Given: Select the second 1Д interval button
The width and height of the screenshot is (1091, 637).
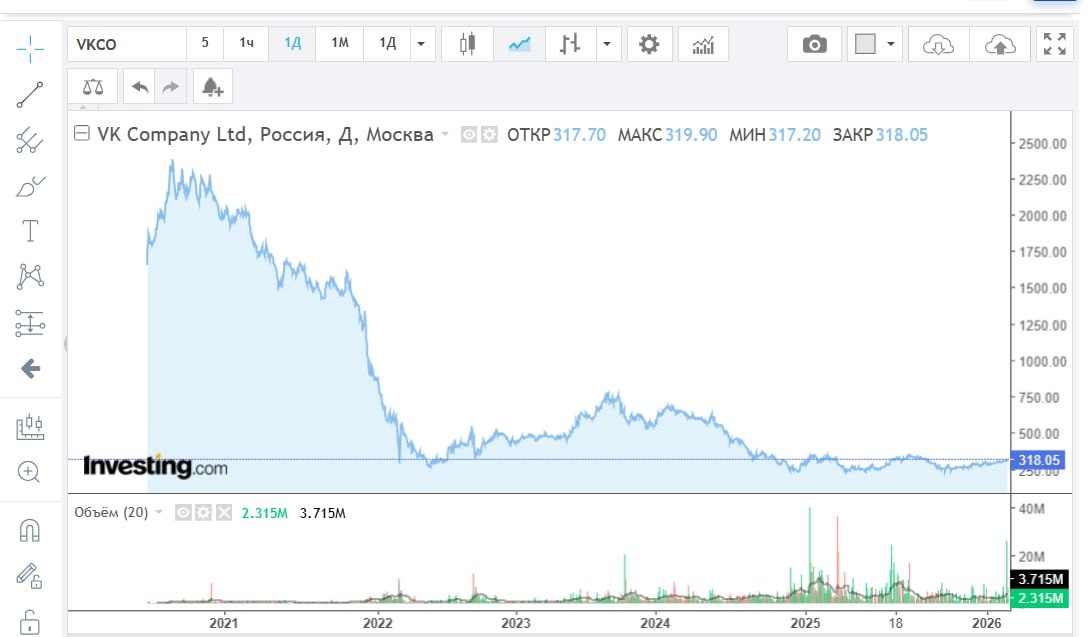Looking at the screenshot, I should coord(387,43).
